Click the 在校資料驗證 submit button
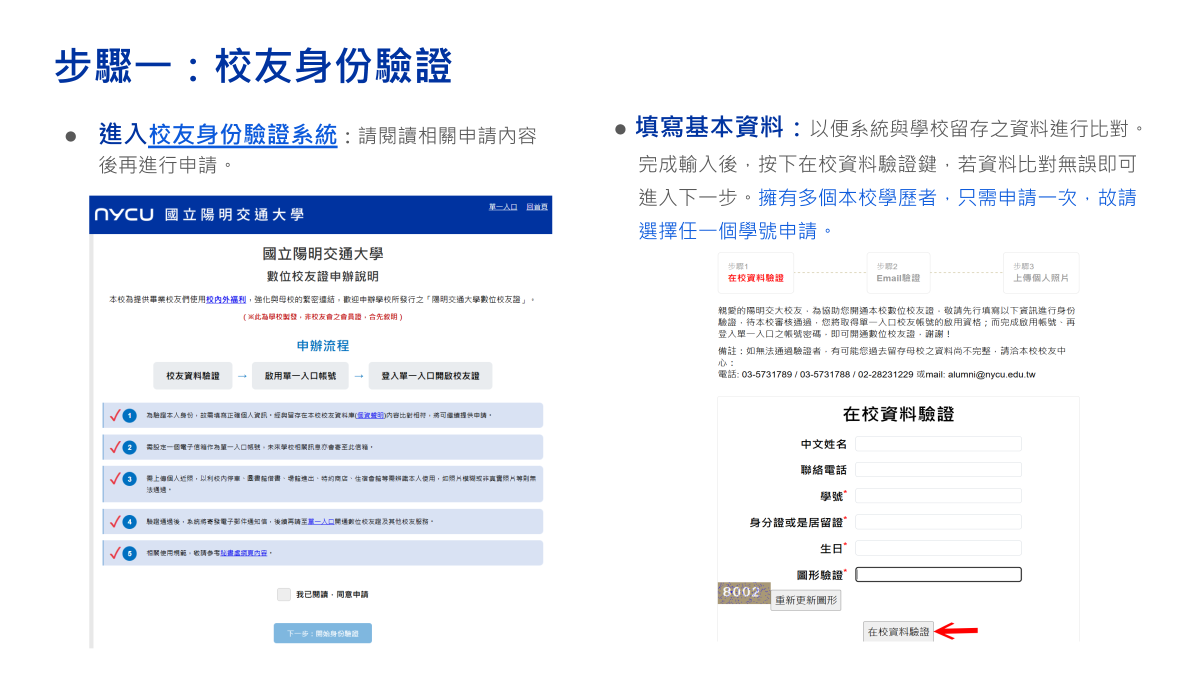This screenshot has width=1200, height=675. pos(900,633)
